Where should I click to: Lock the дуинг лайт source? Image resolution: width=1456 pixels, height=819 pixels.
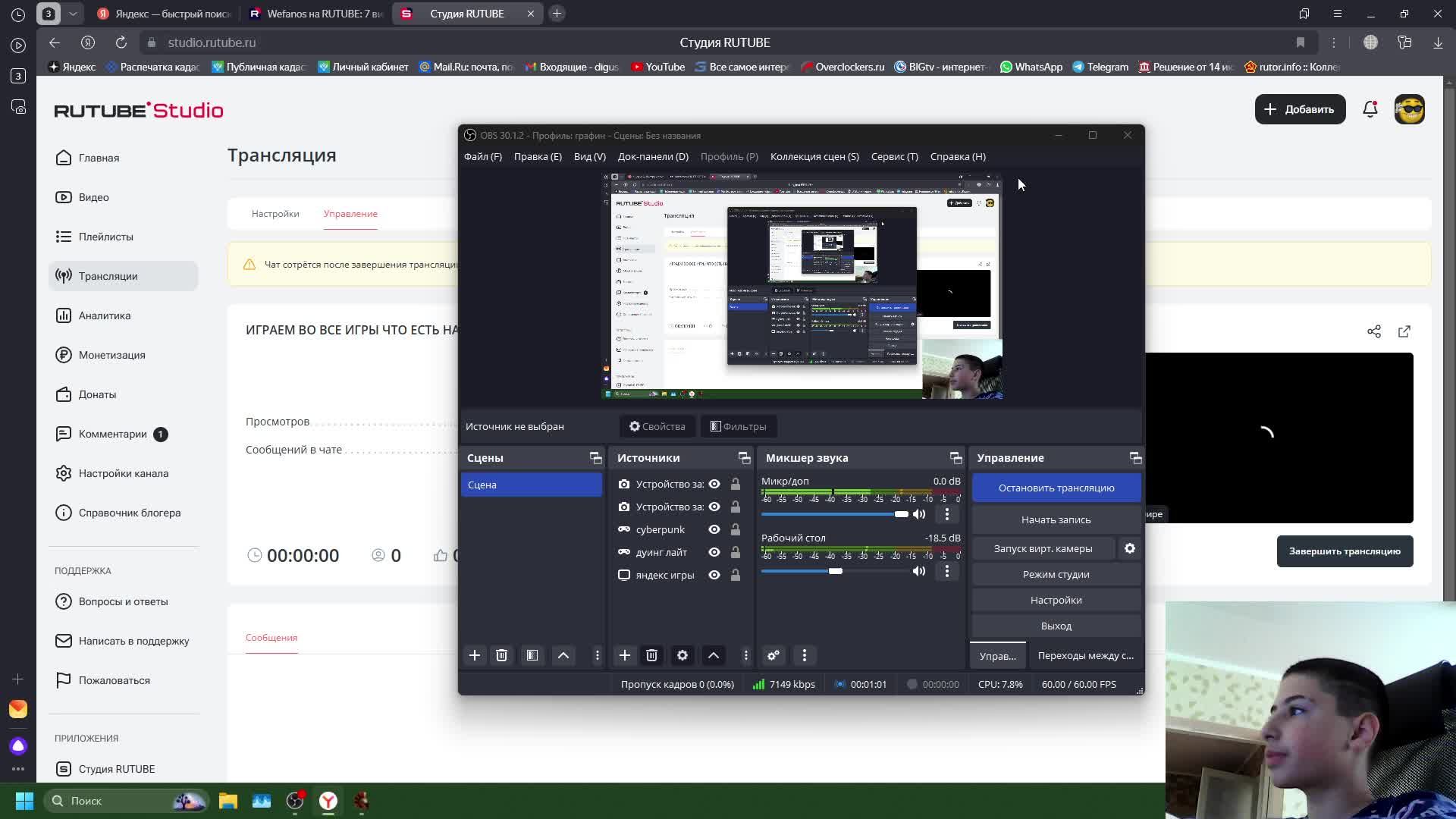pyautogui.click(x=736, y=552)
